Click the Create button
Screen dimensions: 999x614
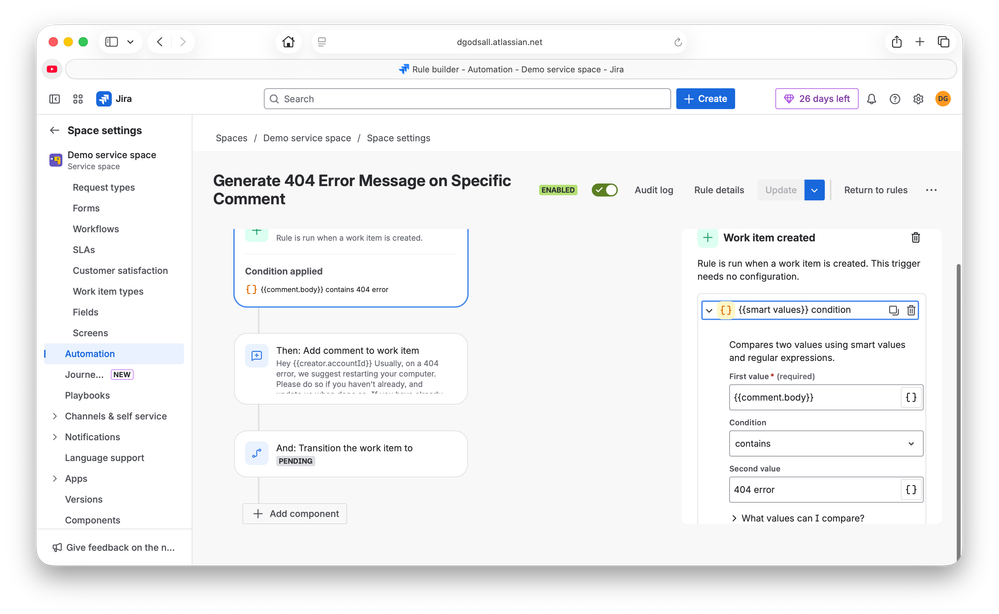click(705, 99)
